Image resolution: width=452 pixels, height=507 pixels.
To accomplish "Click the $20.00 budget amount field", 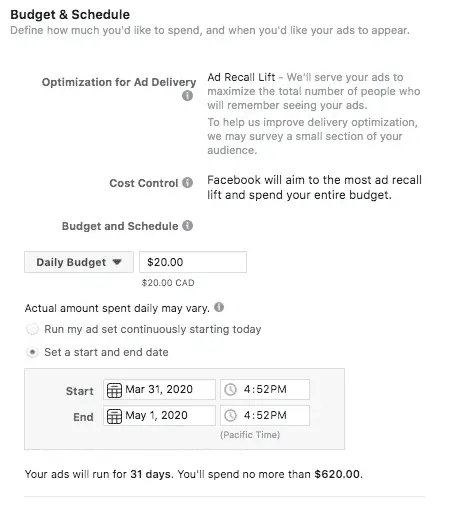I will 193,262.
